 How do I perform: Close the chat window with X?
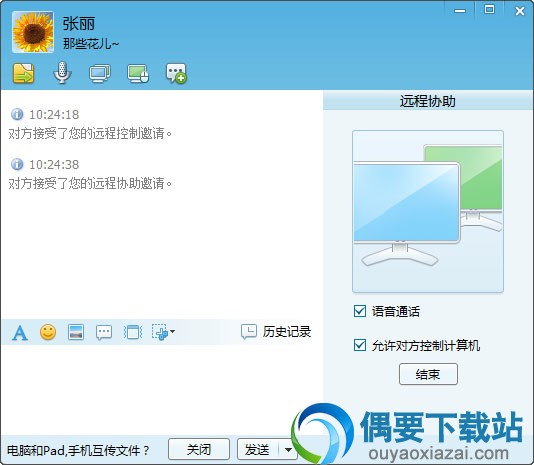pyautogui.click(x=520, y=11)
